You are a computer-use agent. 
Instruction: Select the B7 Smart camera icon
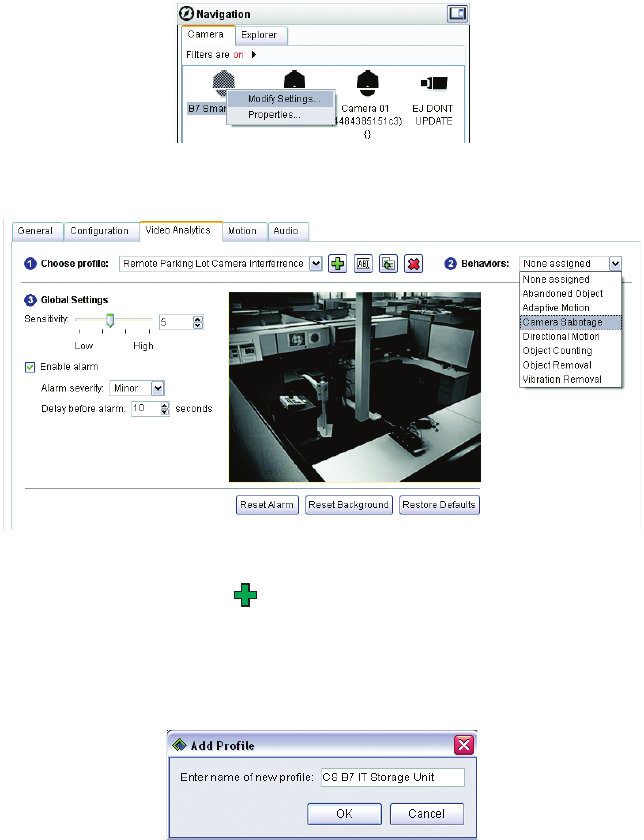tap(223, 83)
